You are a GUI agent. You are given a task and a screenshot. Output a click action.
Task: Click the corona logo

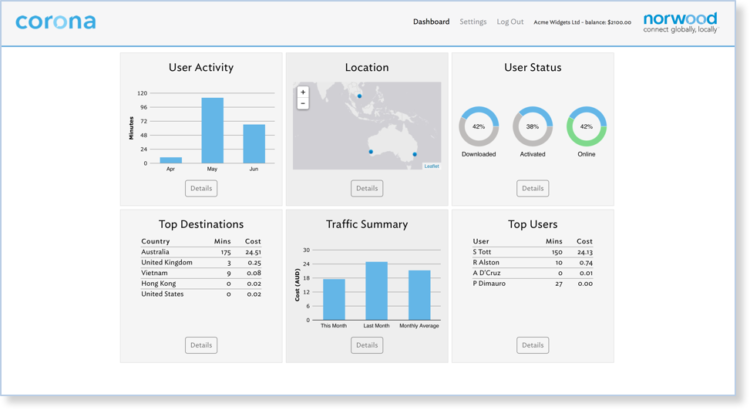(56, 21)
